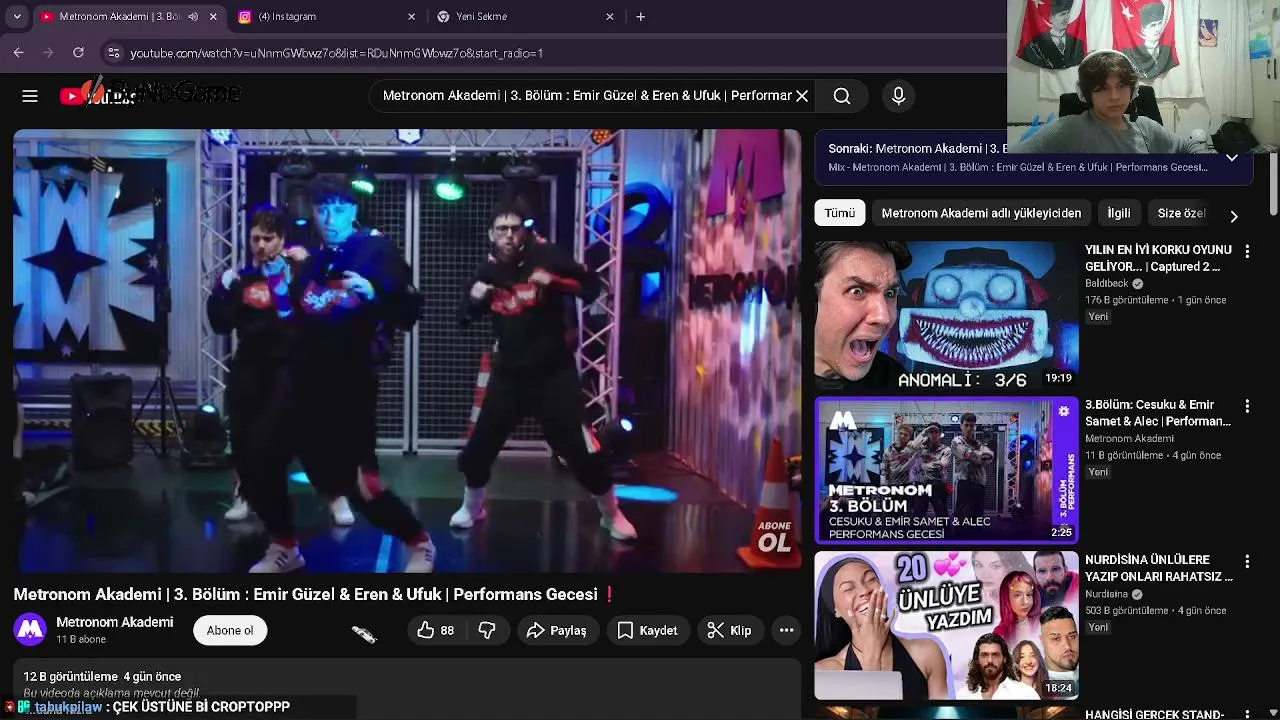Image resolution: width=1280 pixels, height=720 pixels.
Task: Create a clip with Klip button
Action: (x=729, y=630)
